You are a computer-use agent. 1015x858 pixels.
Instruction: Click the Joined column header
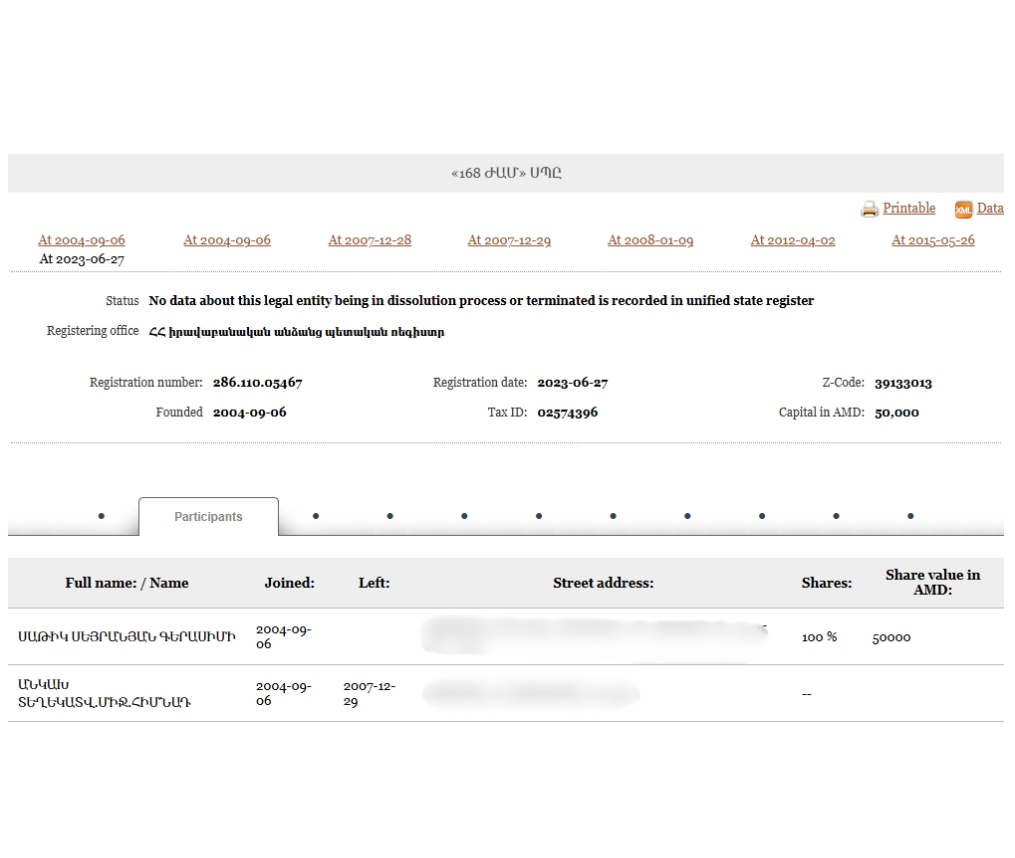pos(289,583)
